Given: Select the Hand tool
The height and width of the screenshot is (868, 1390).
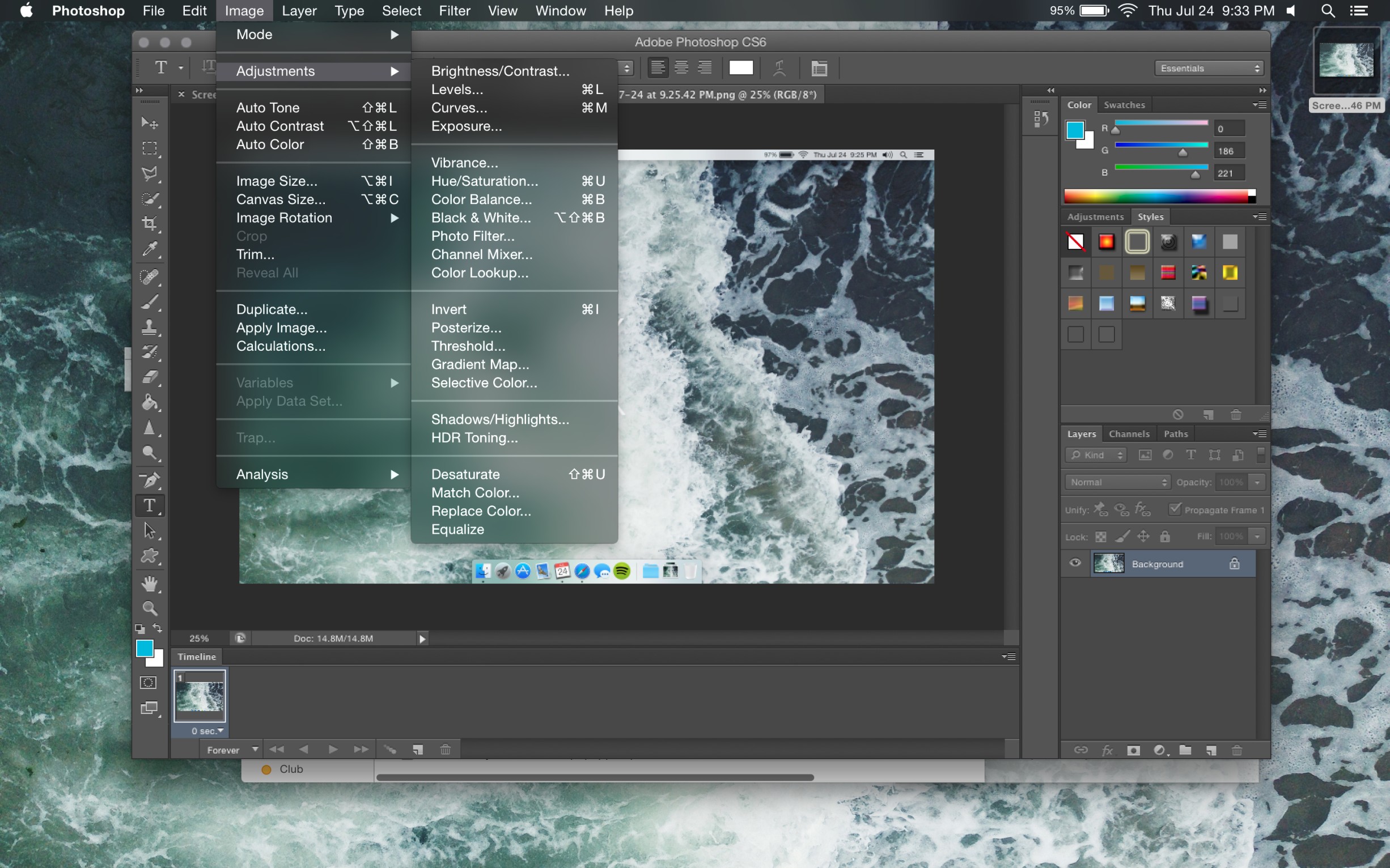Looking at the screenshot, I should [150, 584].
